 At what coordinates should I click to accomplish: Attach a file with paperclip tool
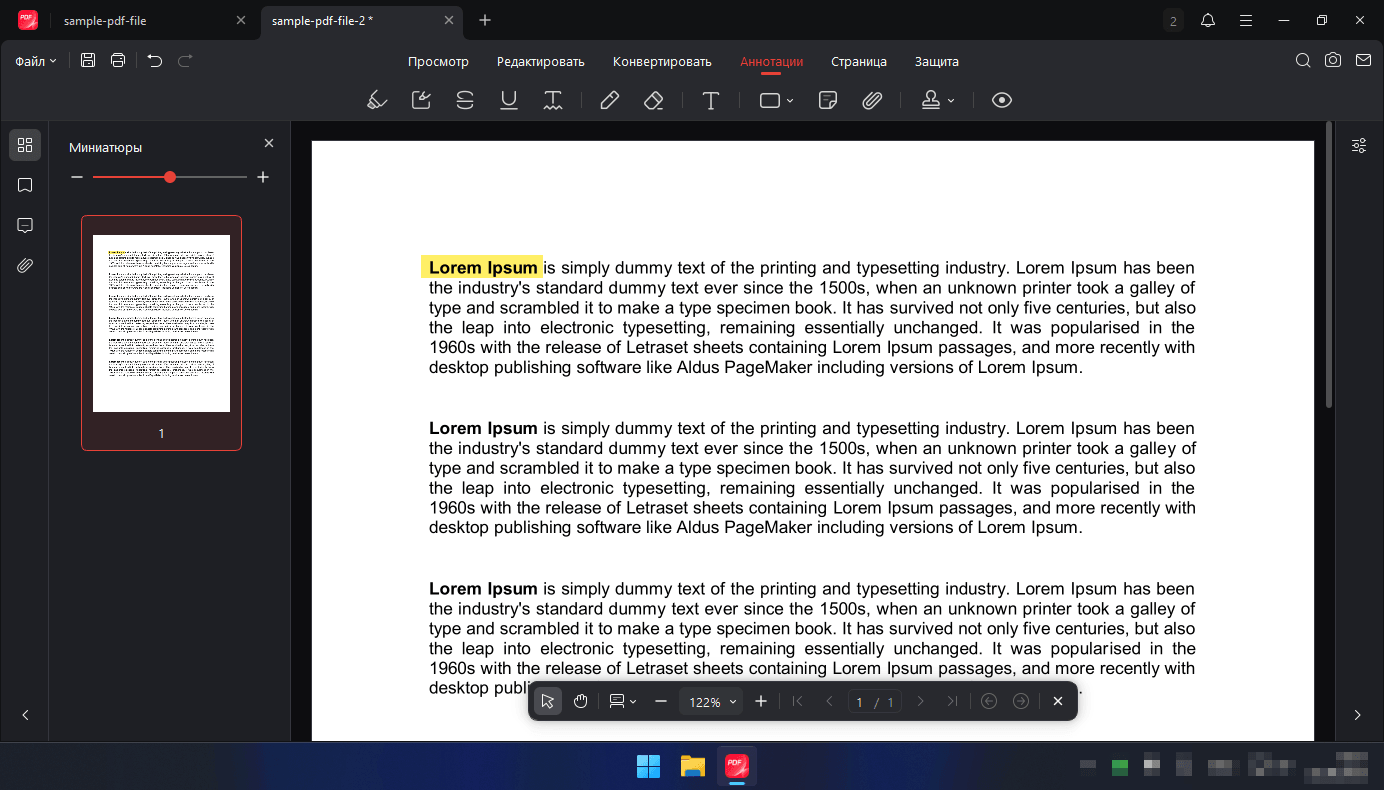point(872,100)
